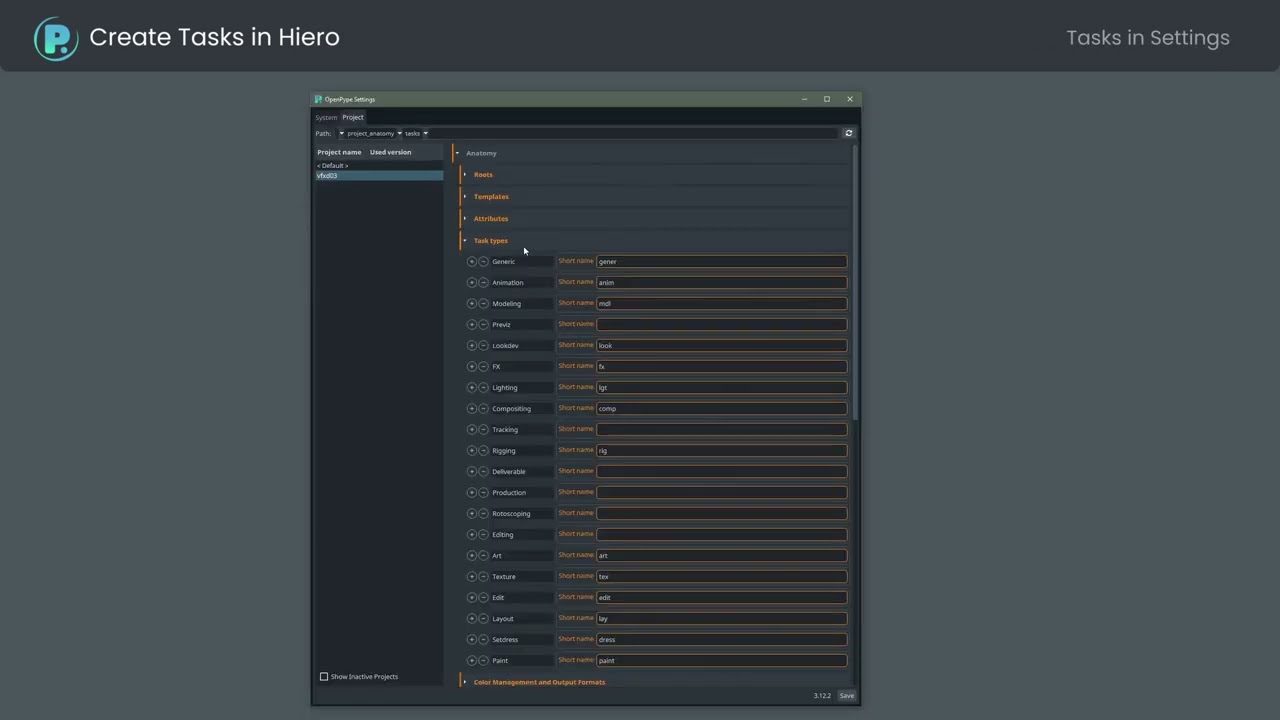
Task: Expand the Attributes section
Action: coord(465,219)
